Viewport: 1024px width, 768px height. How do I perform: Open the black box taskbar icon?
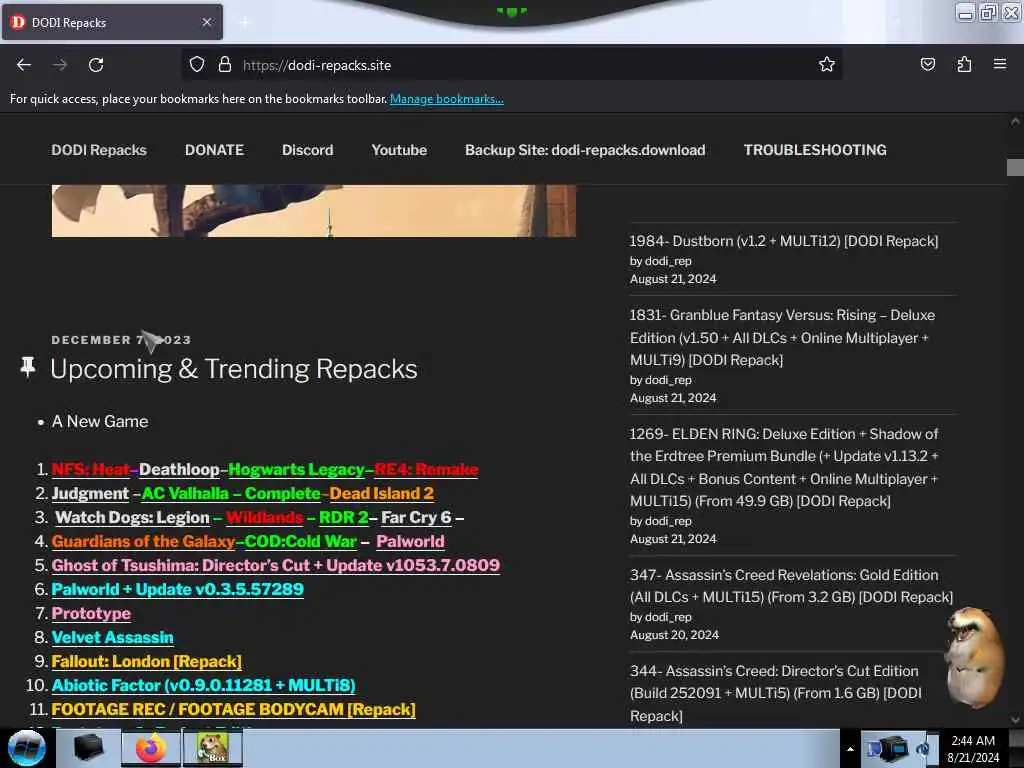(88, 748)
